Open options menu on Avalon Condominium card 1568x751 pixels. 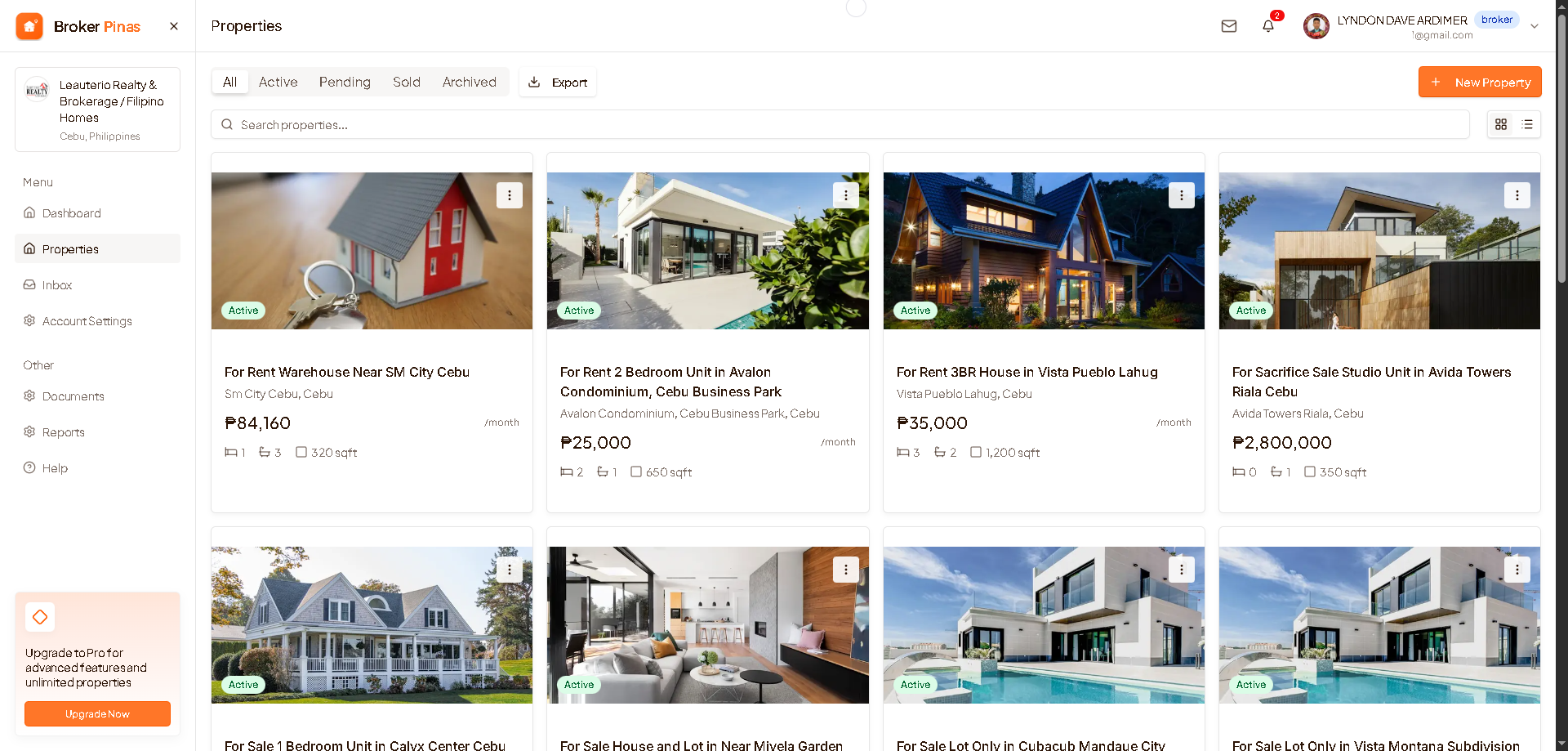[x=846, y=195]
